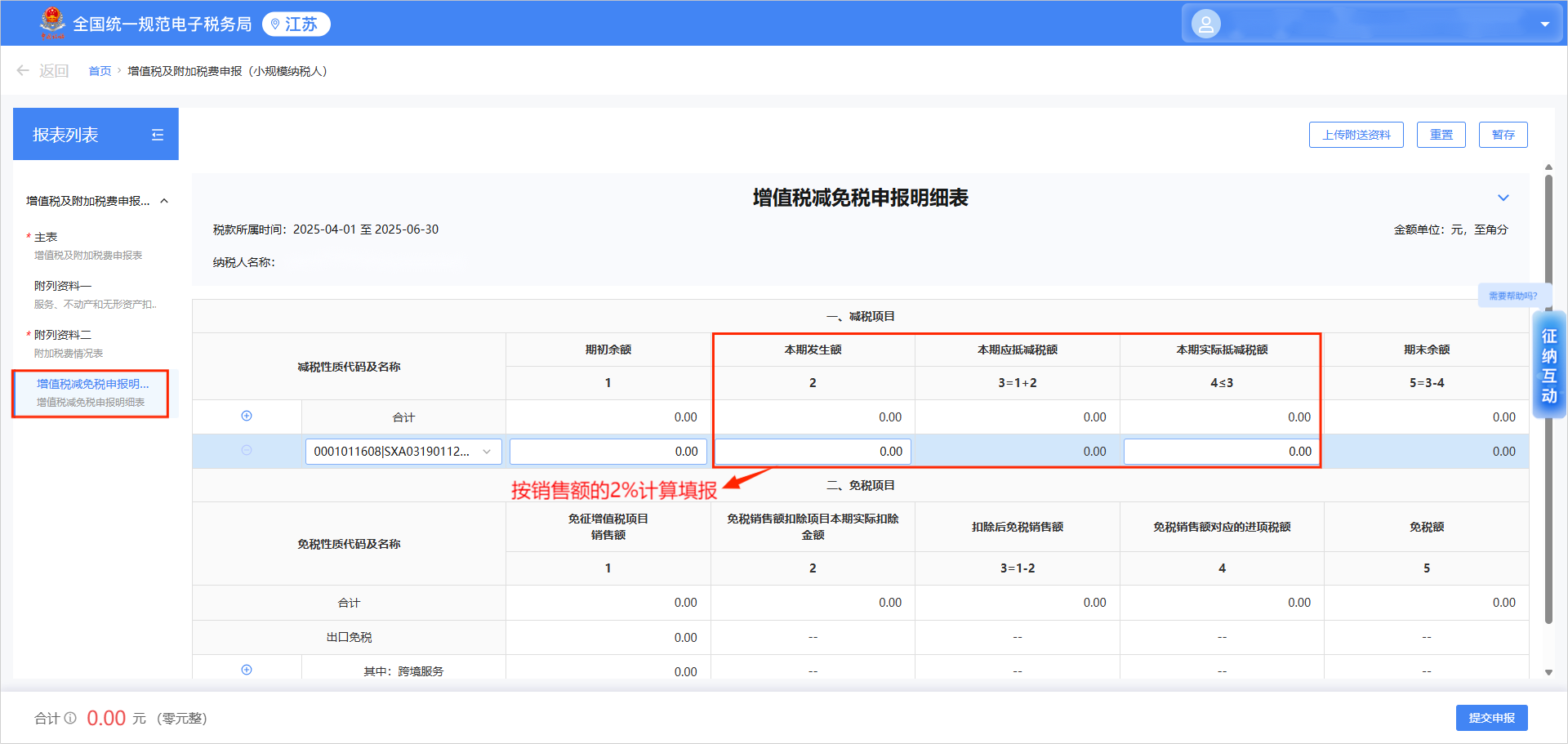Viewport: 1568px width, 744px height.
Task: Click the 本期发生额 input field
Action: tap(813, 452)
